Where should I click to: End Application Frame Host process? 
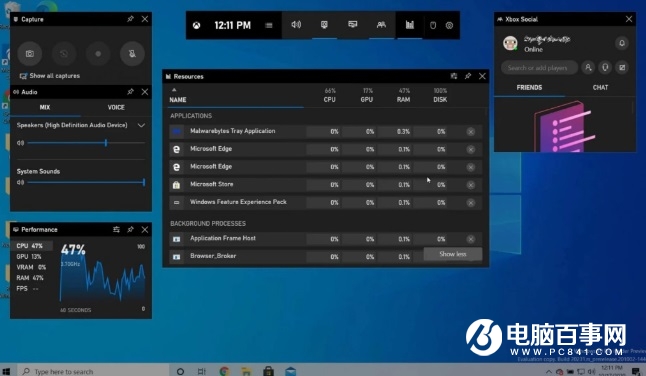click(x=470, y=239)
